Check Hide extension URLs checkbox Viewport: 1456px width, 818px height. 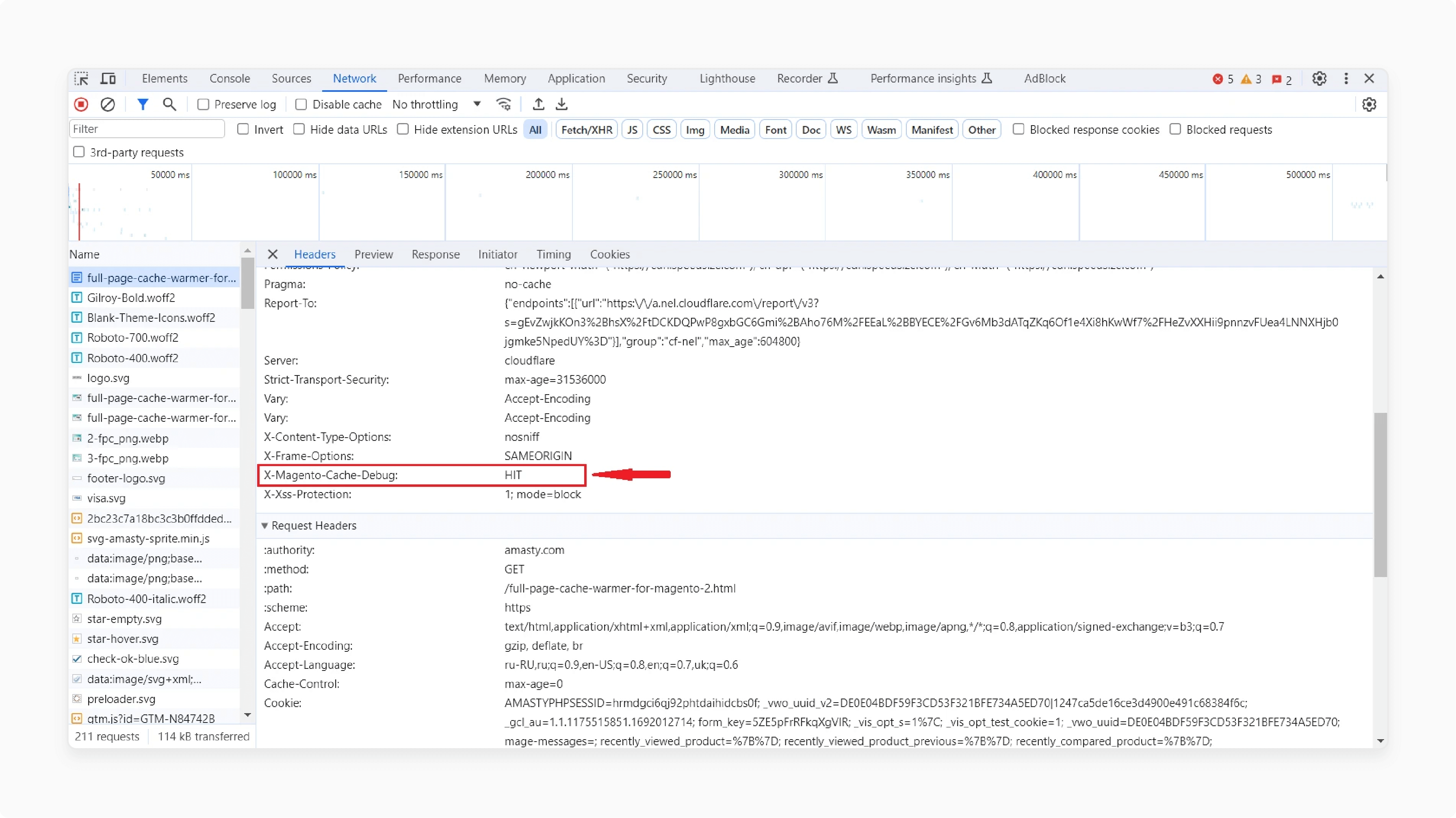coord(403,129)
